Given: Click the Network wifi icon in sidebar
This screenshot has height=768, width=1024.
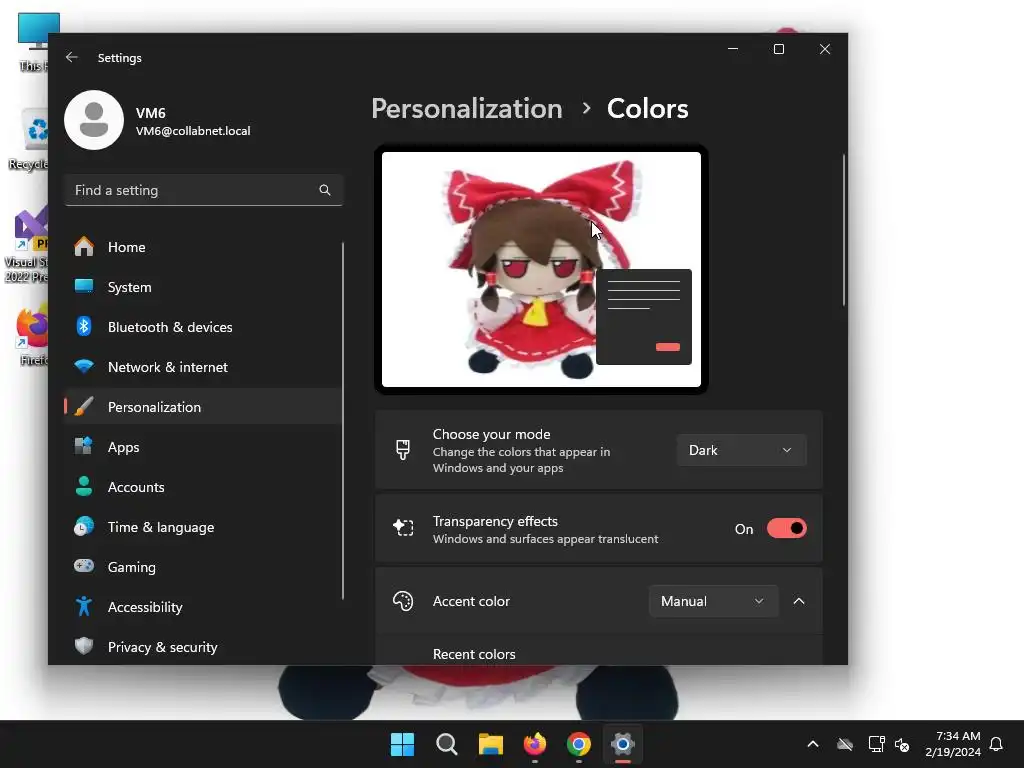Looking at the screenshot, I should (x=84, y=366).
